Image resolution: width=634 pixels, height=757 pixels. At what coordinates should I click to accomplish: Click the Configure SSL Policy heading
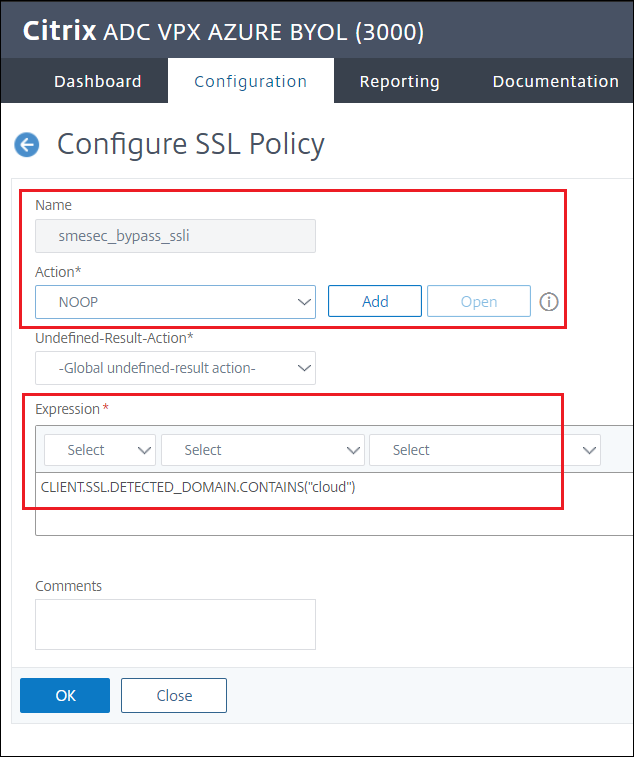[190, 144]
